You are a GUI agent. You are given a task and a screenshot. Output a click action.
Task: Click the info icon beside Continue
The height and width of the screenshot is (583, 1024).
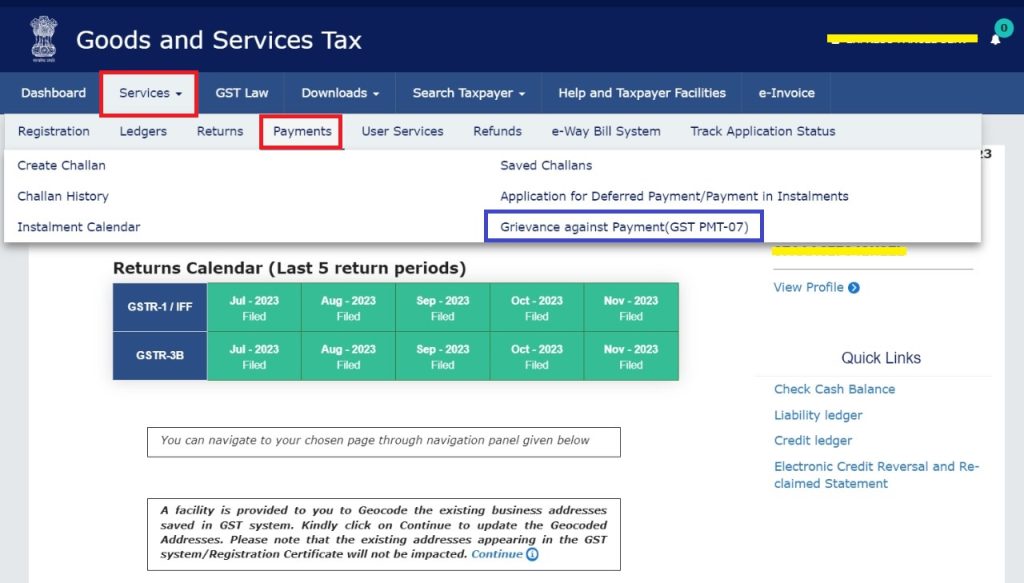point(532,554)
